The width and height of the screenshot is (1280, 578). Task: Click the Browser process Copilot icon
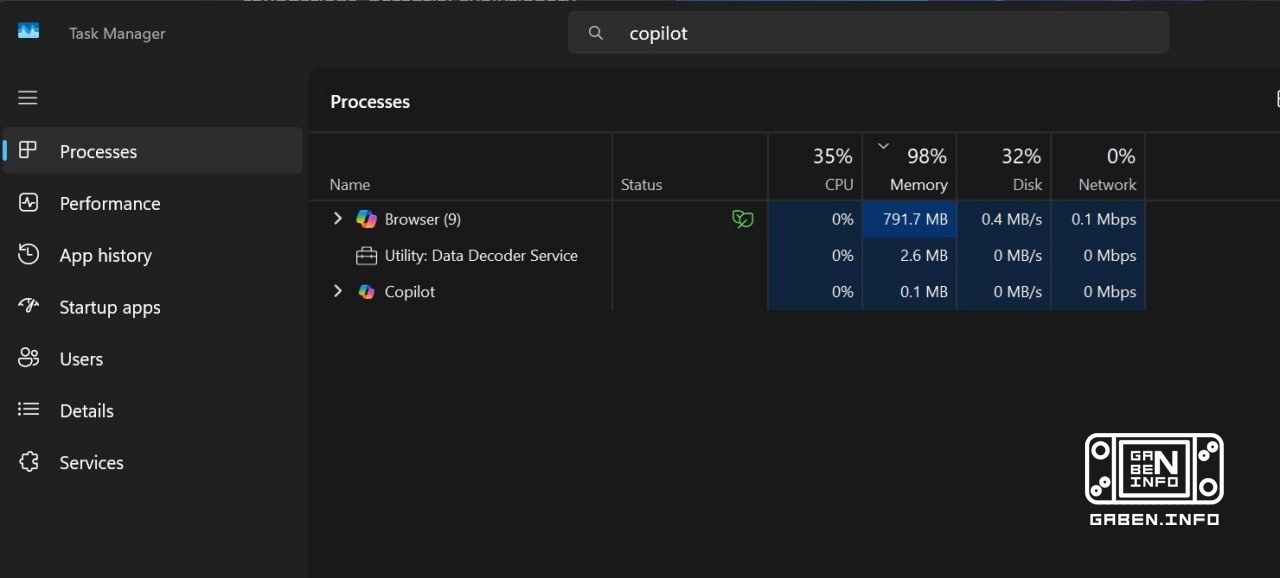click(x=367, y=219)
